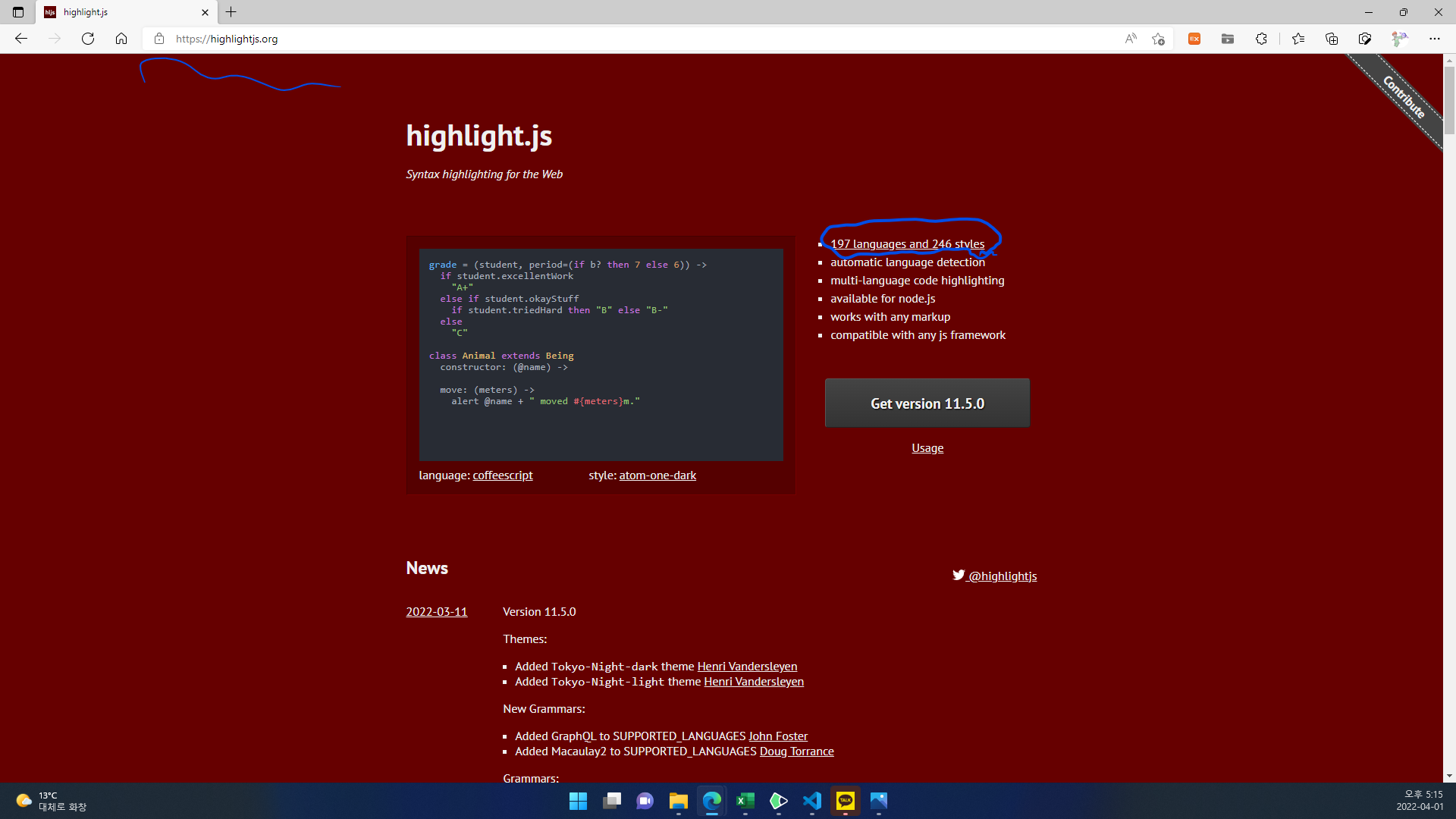Open Windows Start menu
Screen dimensions: 1456x819
[578, 801]
